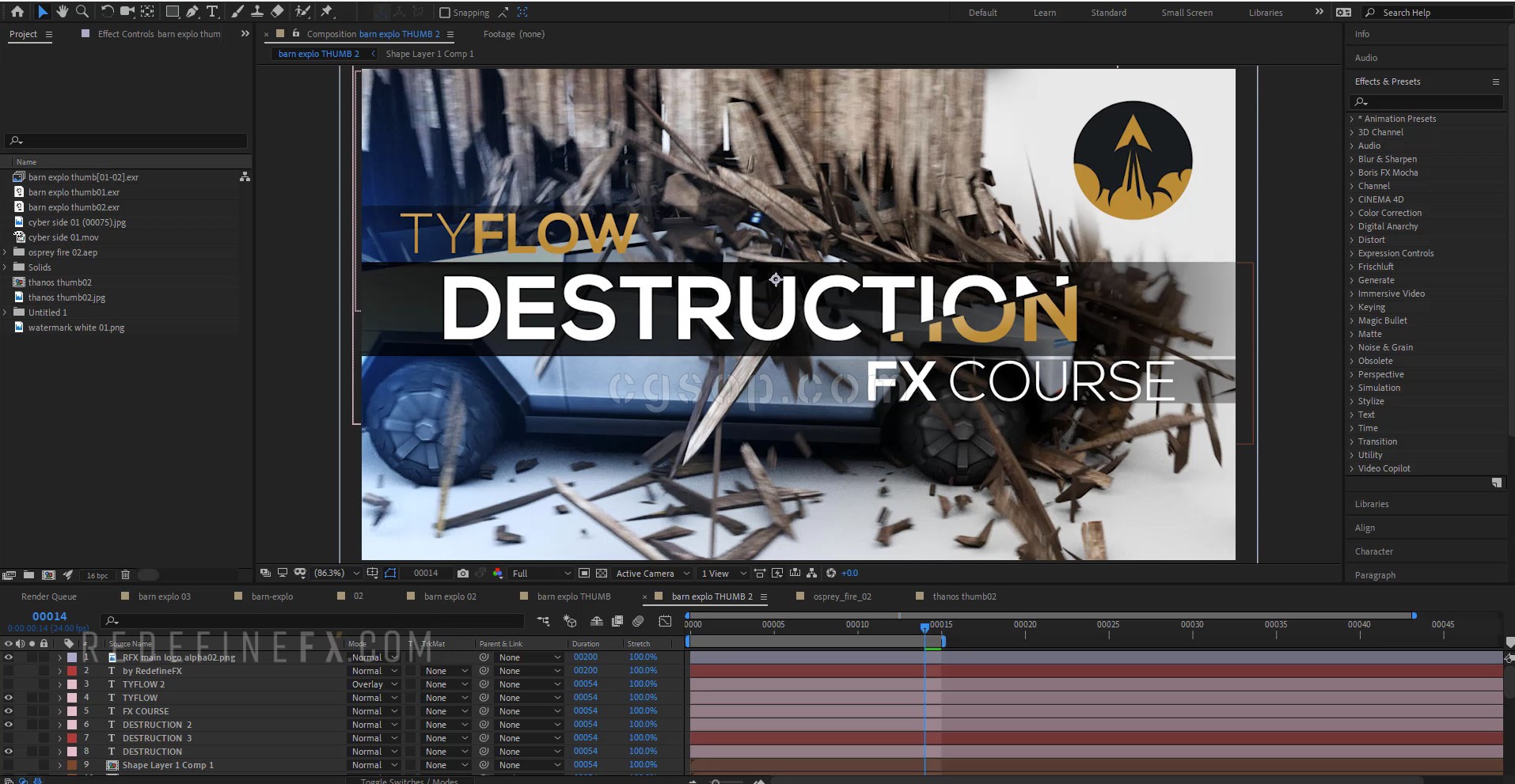Select the Pen tool
The height and width of the screenshot is (784, 1515).
click(192, 12)
